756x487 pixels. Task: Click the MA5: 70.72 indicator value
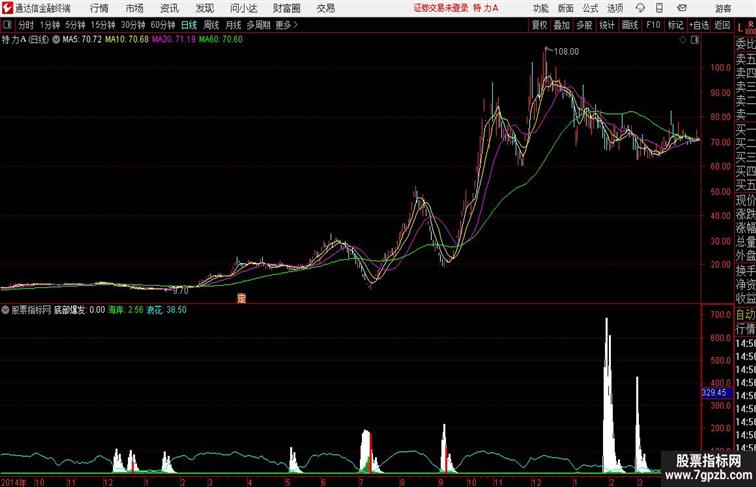[82, 40]
